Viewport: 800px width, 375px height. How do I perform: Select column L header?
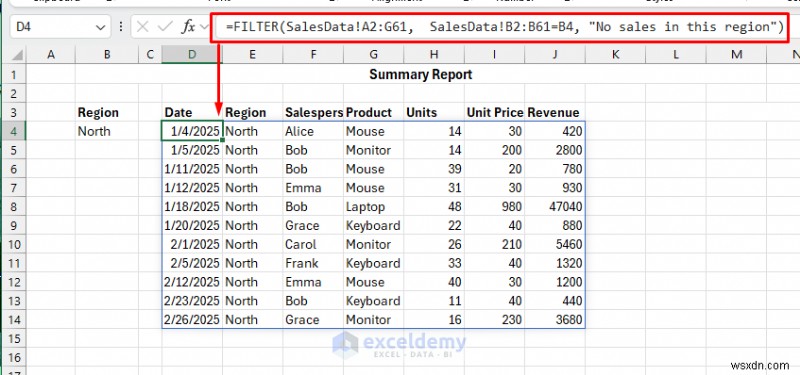676,55
